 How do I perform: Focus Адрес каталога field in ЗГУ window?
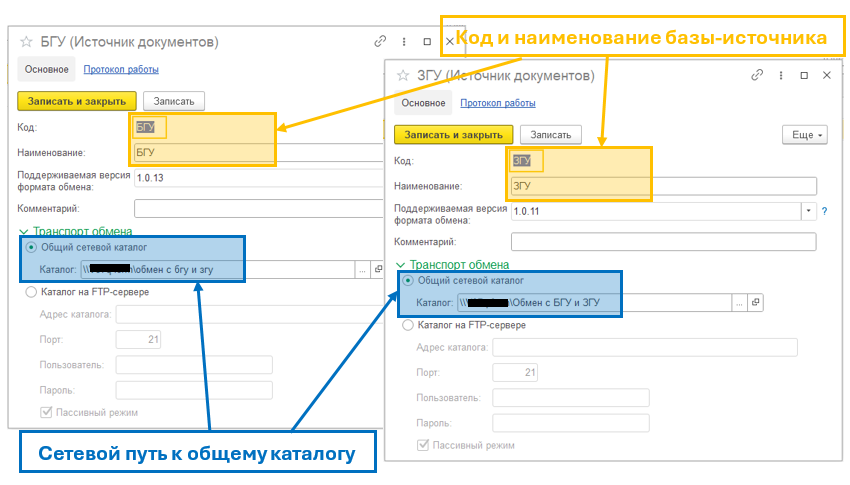pyautogui.click(x=645, y=347)
